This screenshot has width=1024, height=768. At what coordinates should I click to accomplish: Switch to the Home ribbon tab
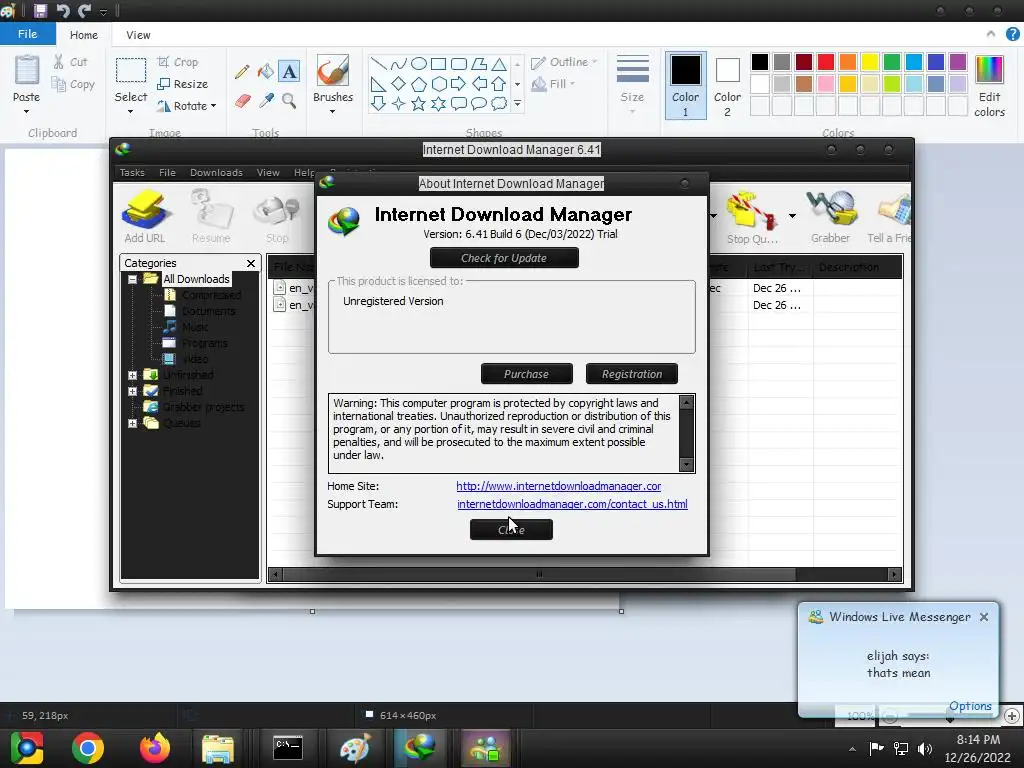click(x=84, y=35)
